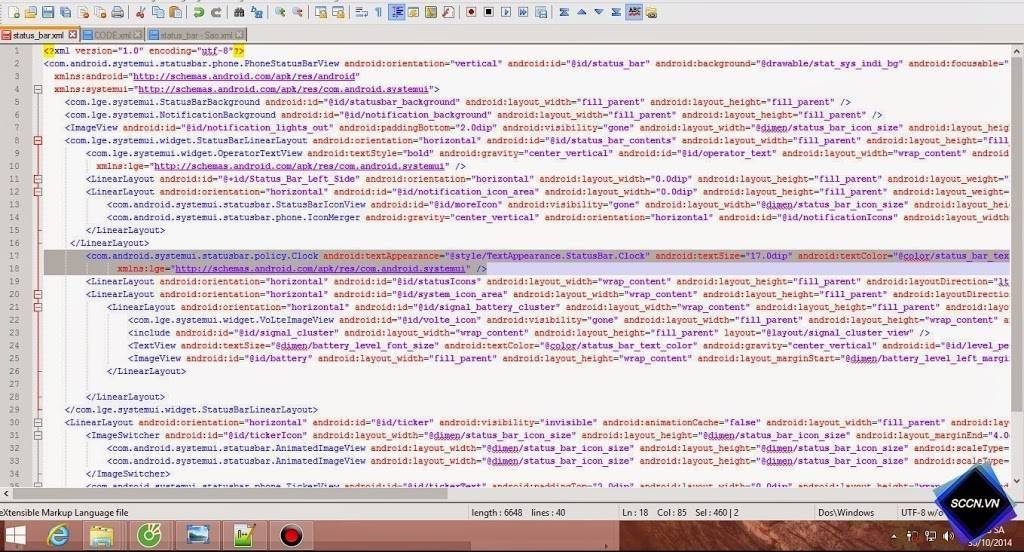Jump to first difference with Compare First icon
Viewport: 1024px width, 552px height.
pos(564,12)
